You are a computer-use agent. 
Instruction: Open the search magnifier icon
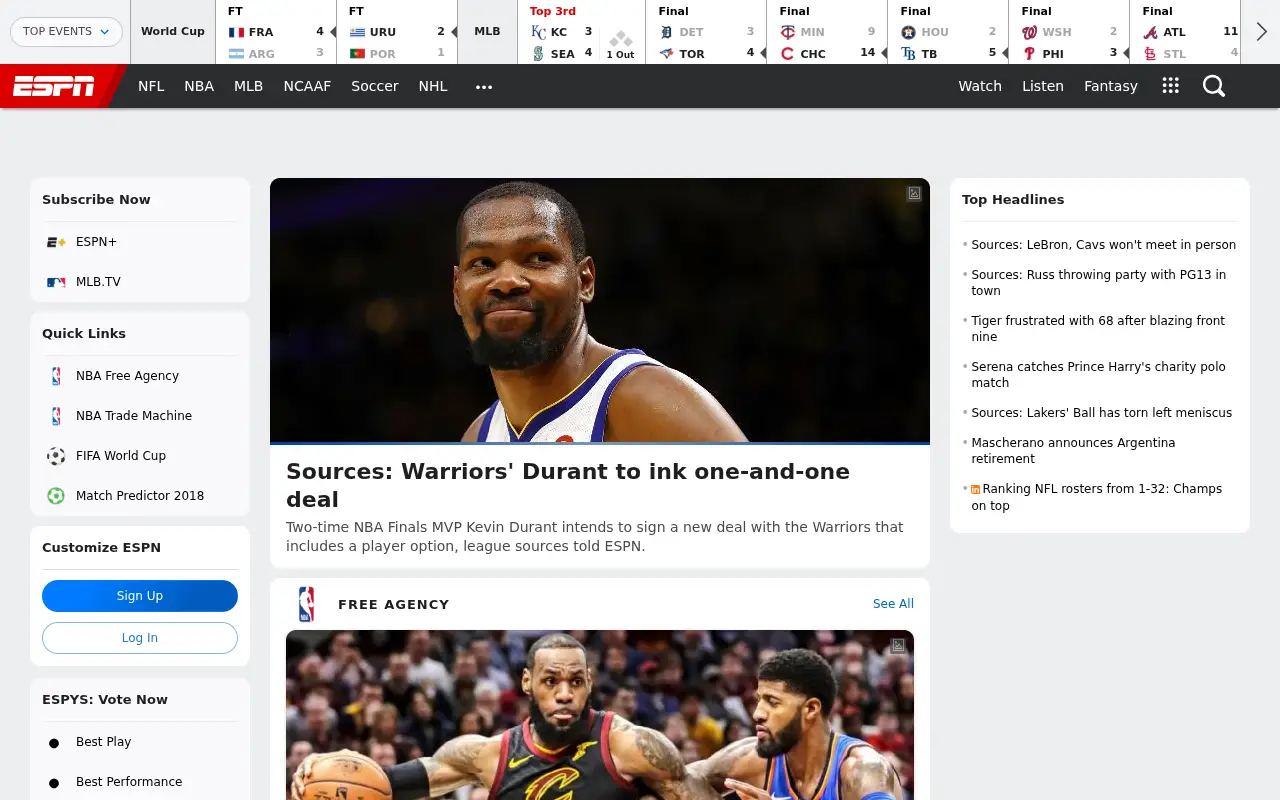[1214, 86]
